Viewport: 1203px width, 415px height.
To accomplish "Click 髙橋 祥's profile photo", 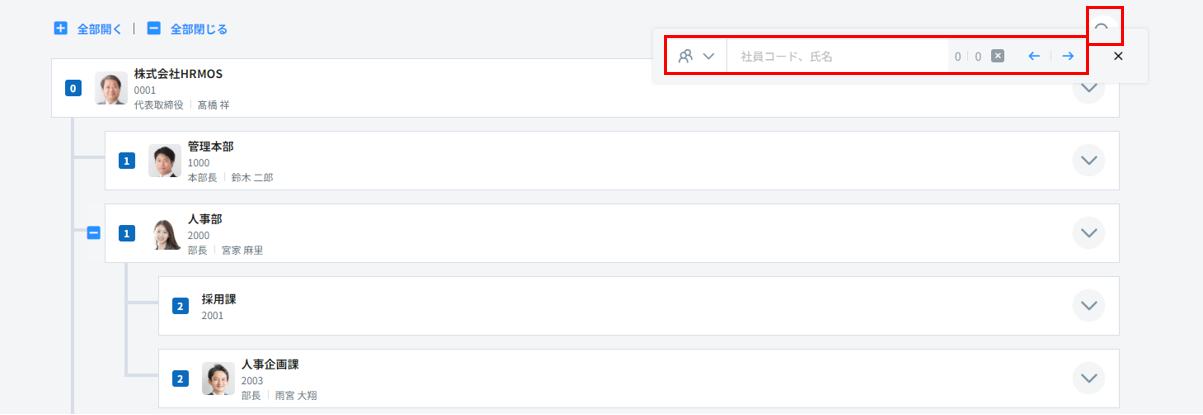I will (111, 89).
